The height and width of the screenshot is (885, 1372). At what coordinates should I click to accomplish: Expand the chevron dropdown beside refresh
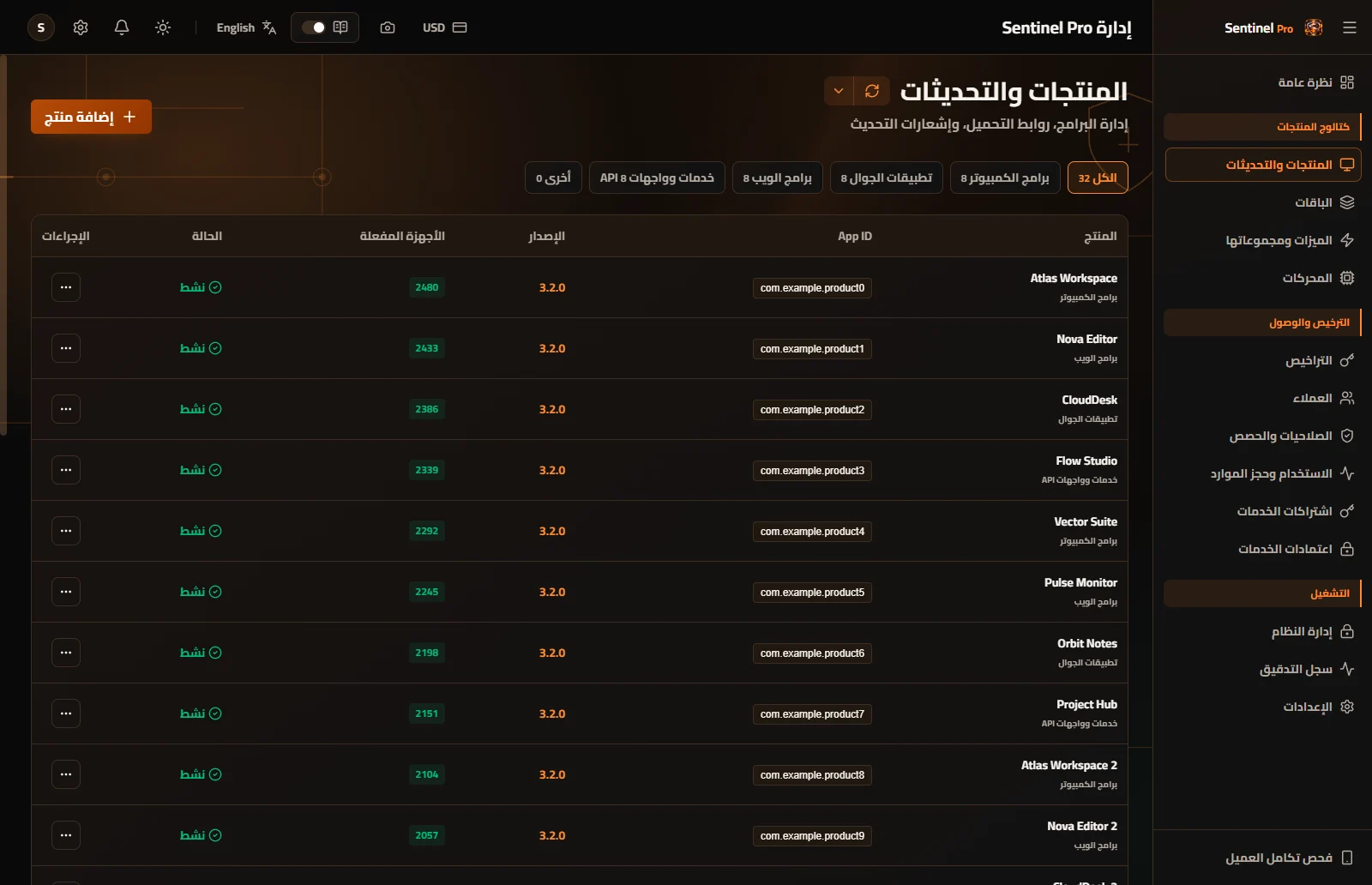click(x=839, y=91)
